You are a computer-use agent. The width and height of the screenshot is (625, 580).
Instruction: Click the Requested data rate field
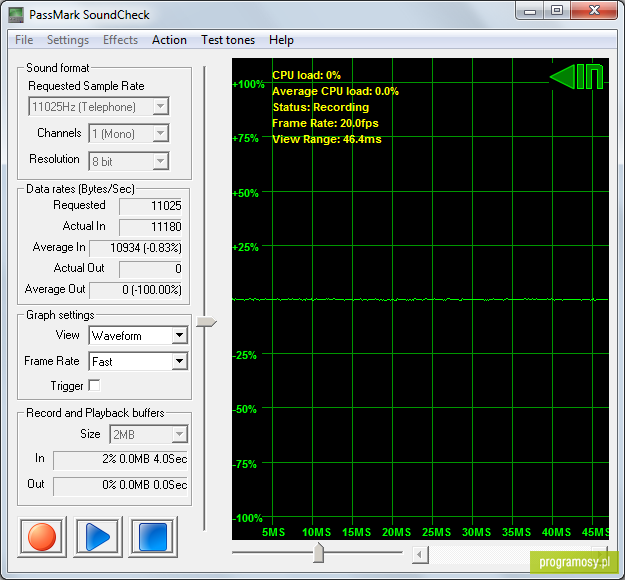150,206
